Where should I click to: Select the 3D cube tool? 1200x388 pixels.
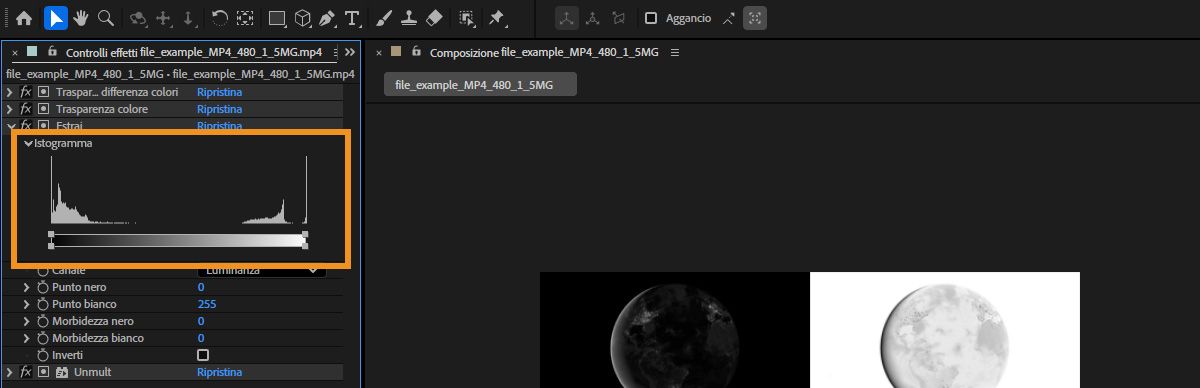tap(302, 18)
